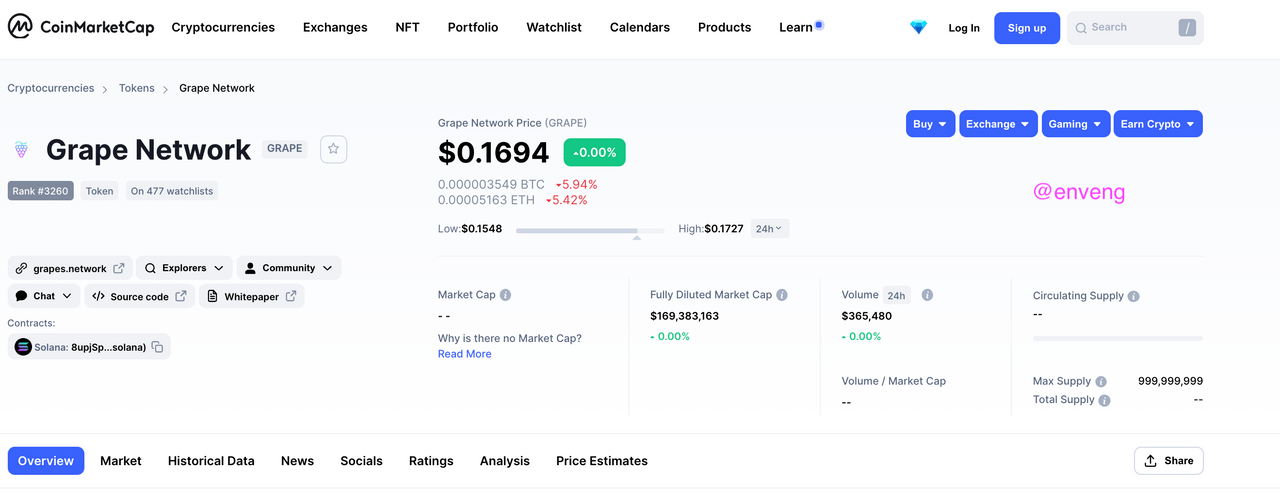
Task: Open Calendars in top navigation
Action: [x=640, y=28]
